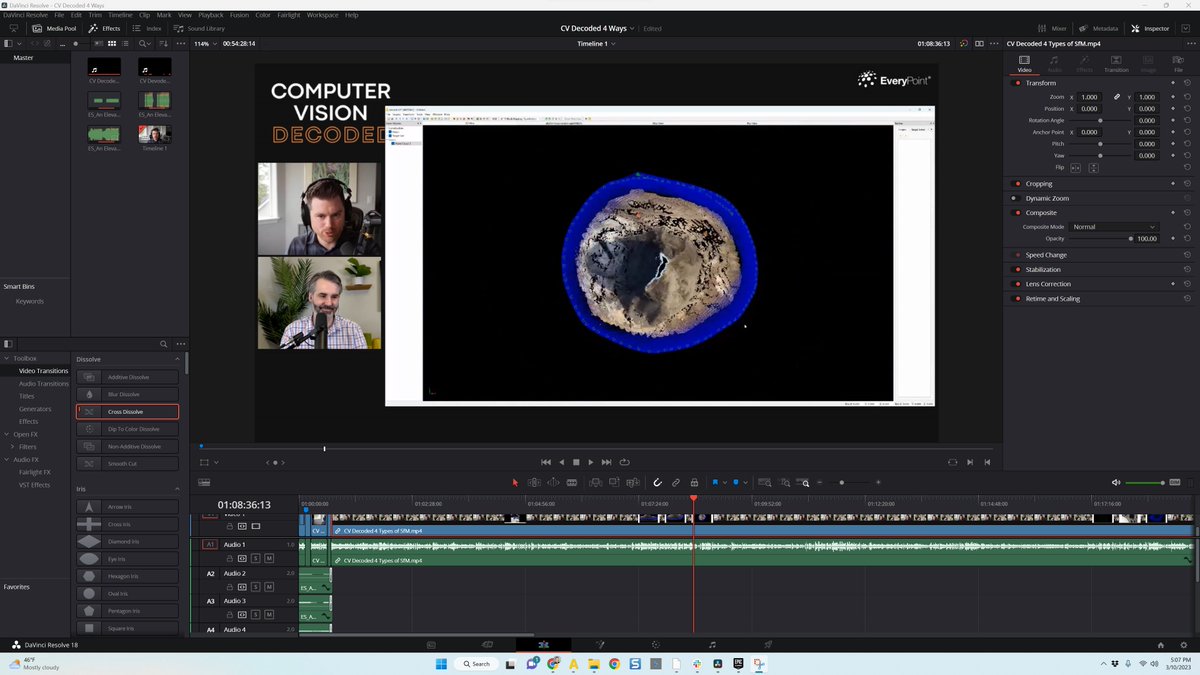The height and width of the screenshot is (675, 1200).
Task: Select the timeline Selection Mode arrow tool
Action: pyautogui.click(x=516, y=482)
